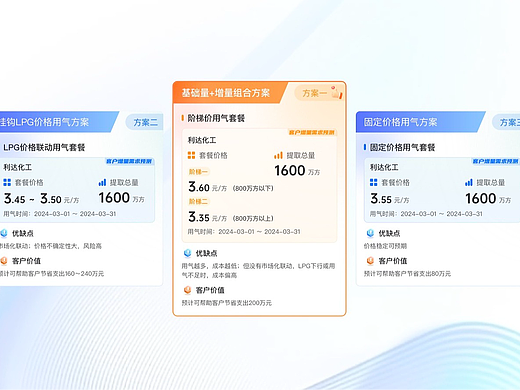Click 用气时间 date range in 固定价格 card
The image size is (520, 390).
[426, 214]
